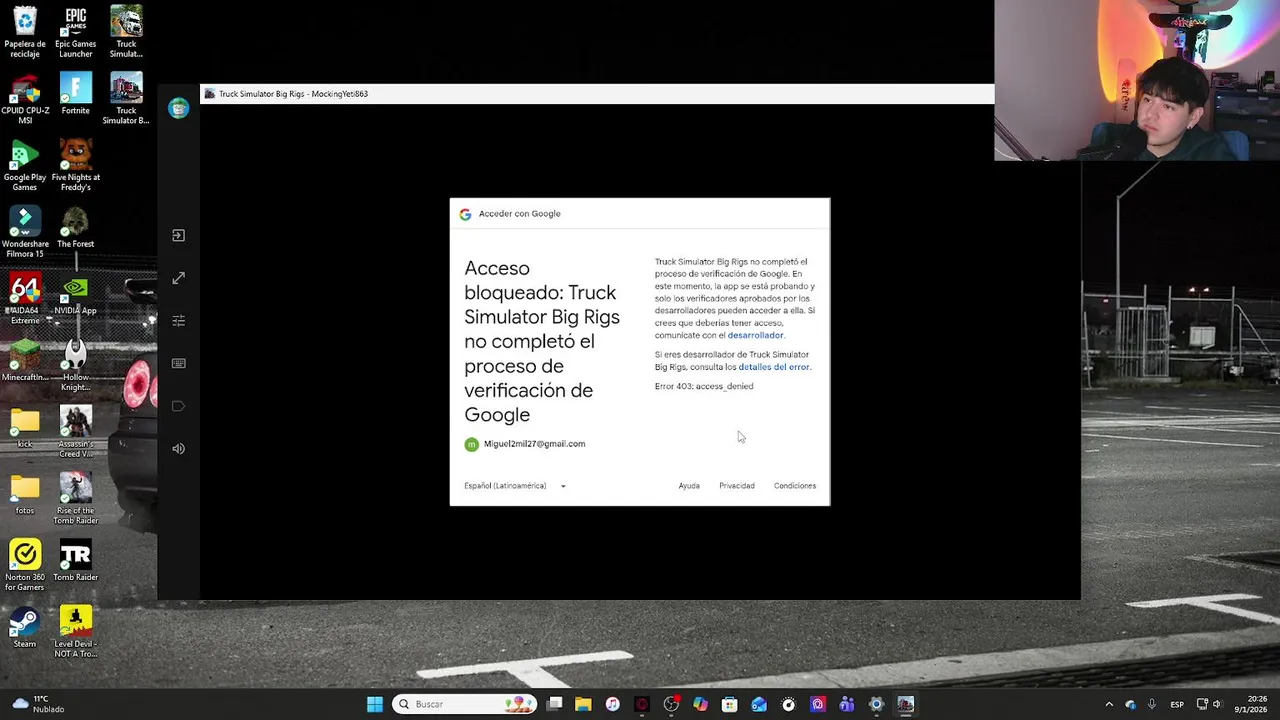Open Settings gear on taskbar
Viewport: 1280px width, 720px height.
876,704
